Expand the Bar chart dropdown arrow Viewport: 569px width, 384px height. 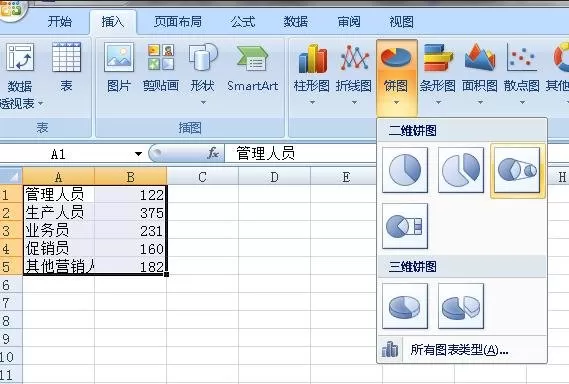click(x=438, y=103)
